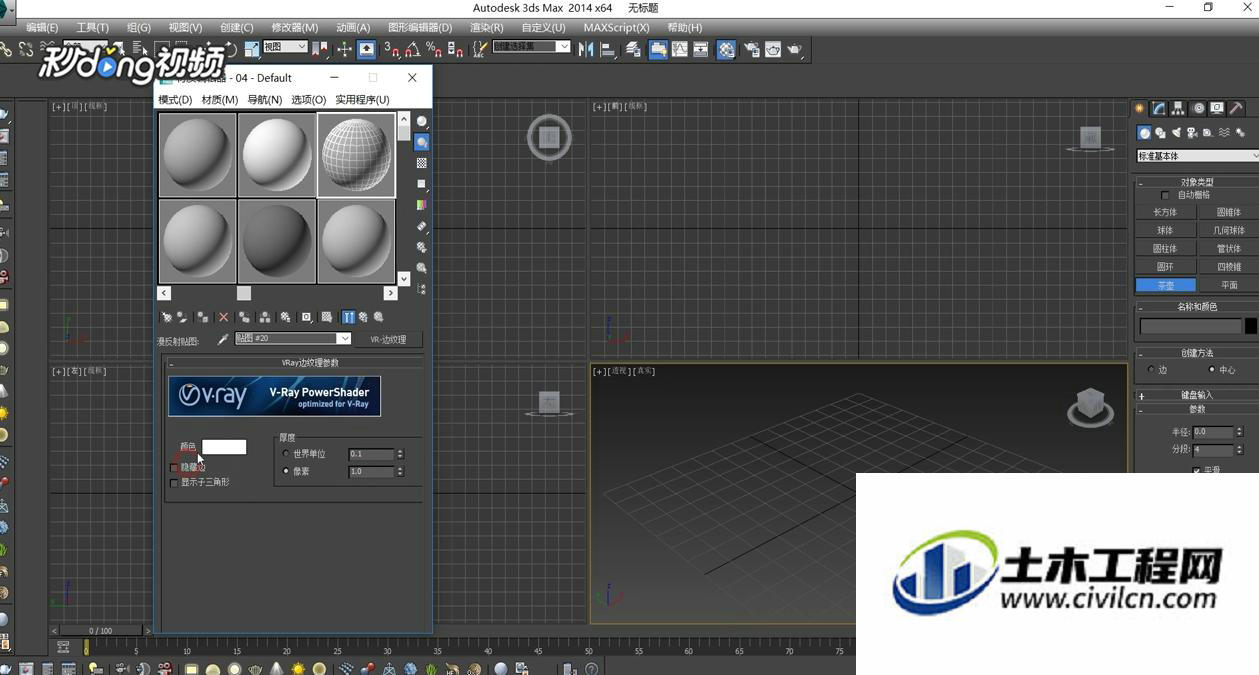Toggle the material editor background checker icon
The width and height of the screenshot is (1259, 675).
point(422,163)
